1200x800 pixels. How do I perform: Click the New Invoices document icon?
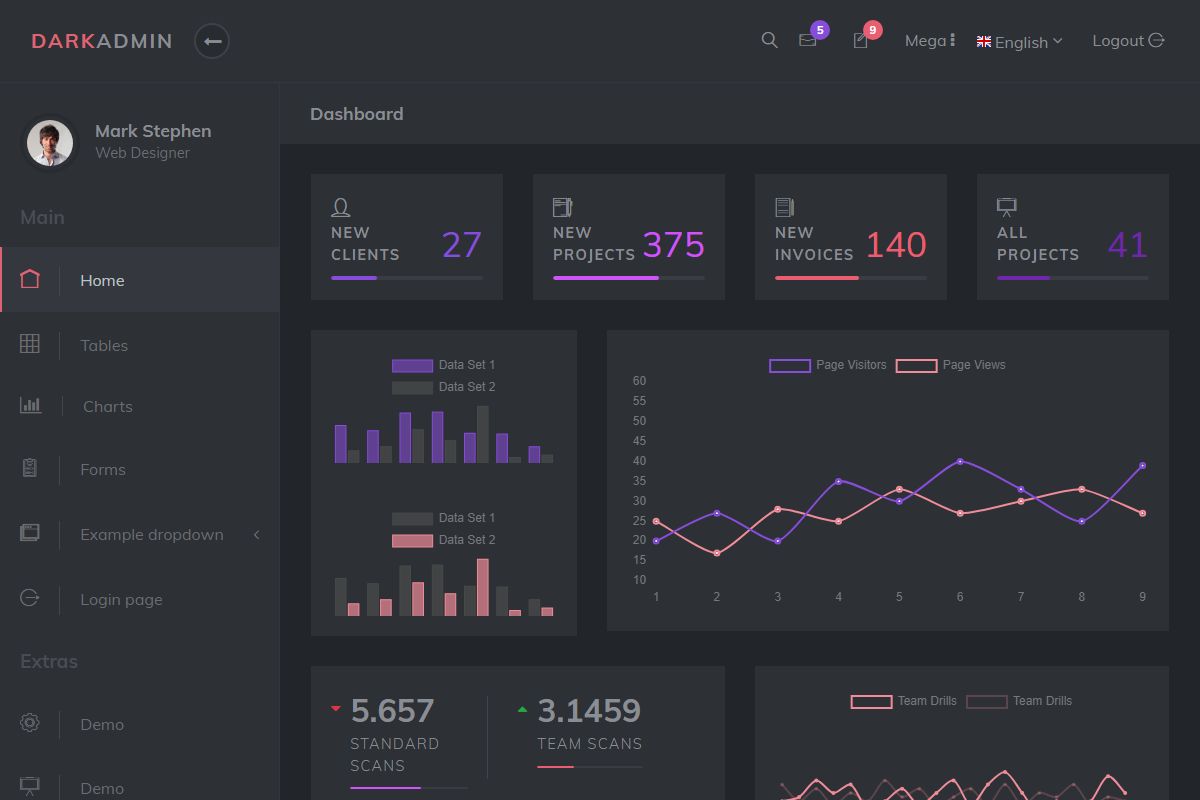(x=784, y=207)
